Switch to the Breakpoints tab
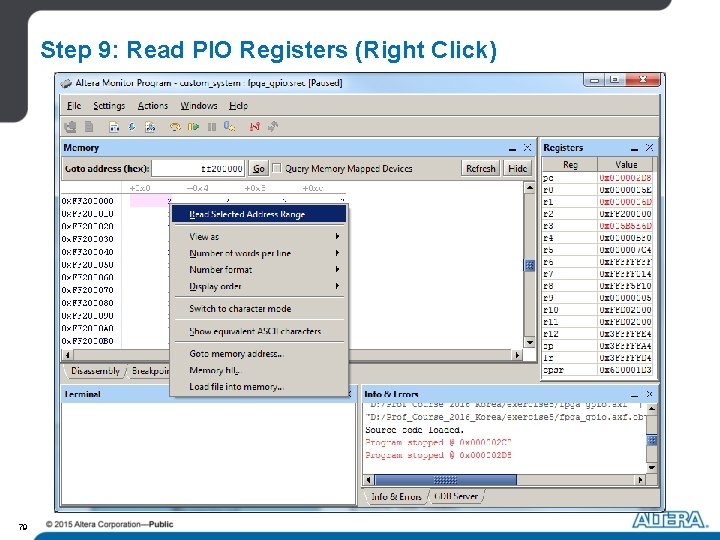Image resolution: width=720 pixels, height=540 pixels. pos(149,371)
